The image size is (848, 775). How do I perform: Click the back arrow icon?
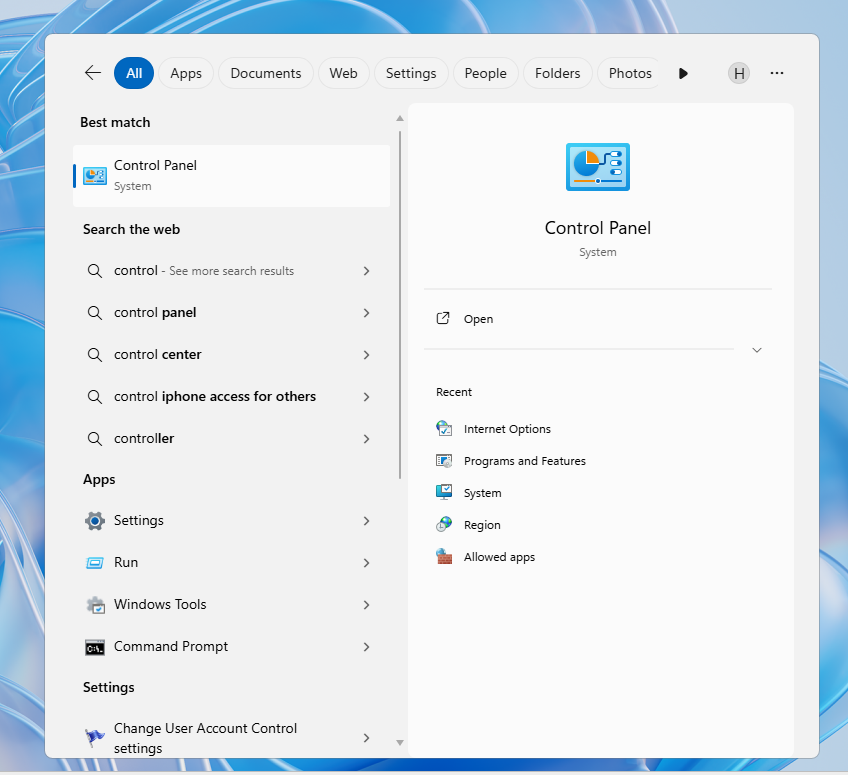(x=92, y=72)
